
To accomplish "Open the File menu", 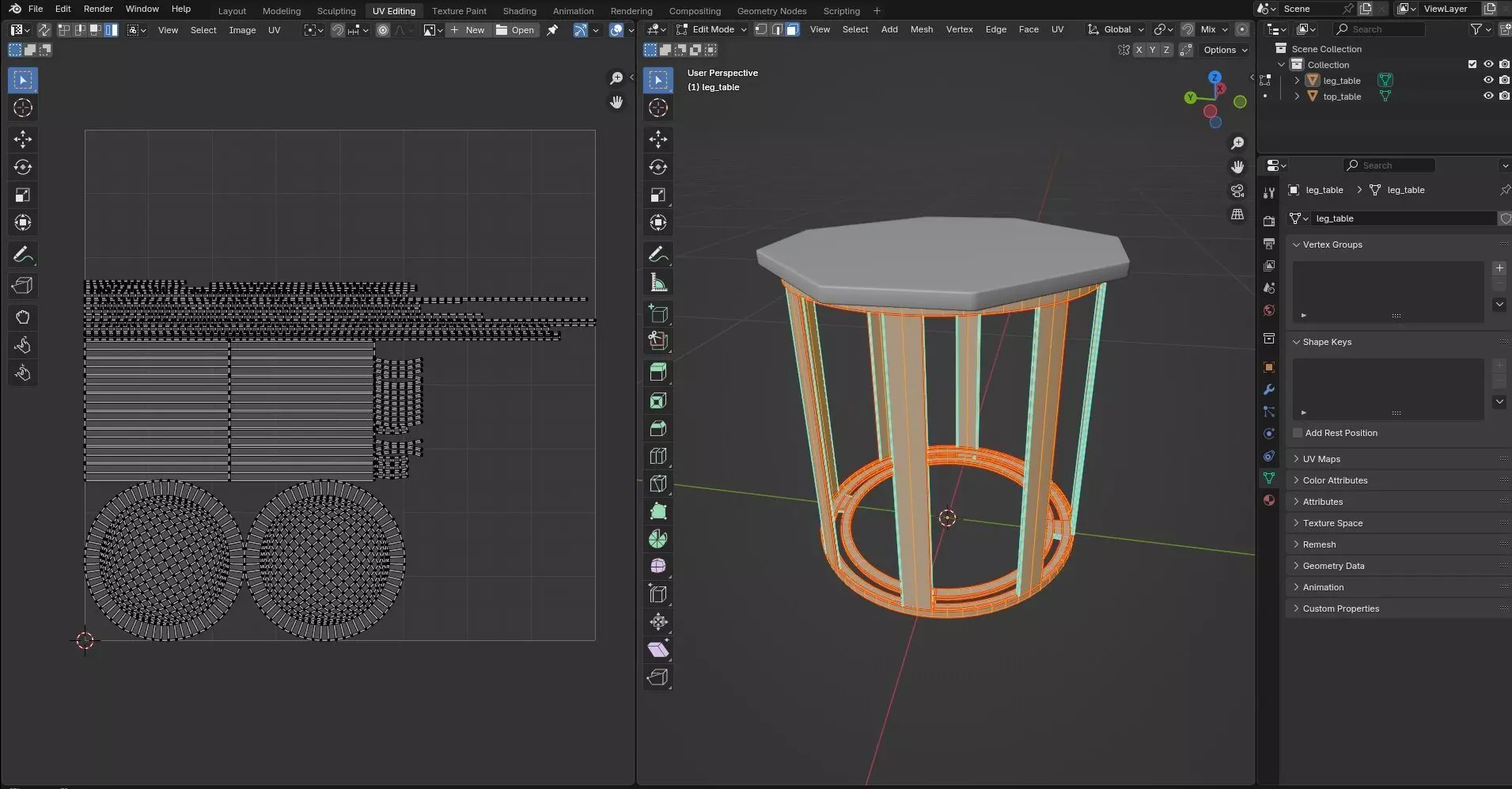I will (x=36, y=9).
